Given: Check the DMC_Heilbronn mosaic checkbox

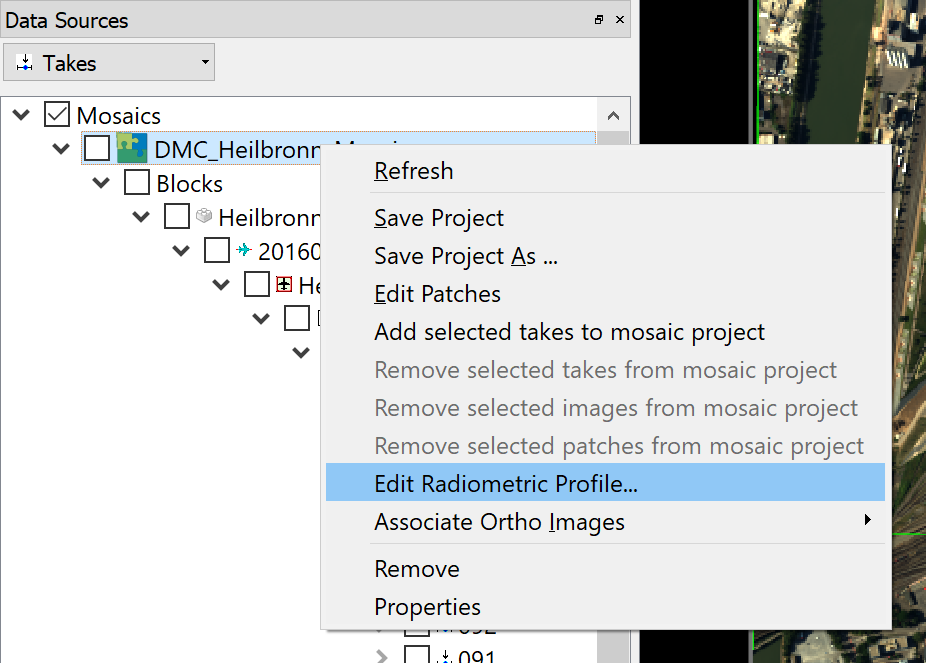Looking at the screenshot, I should [x=97, y=149].
